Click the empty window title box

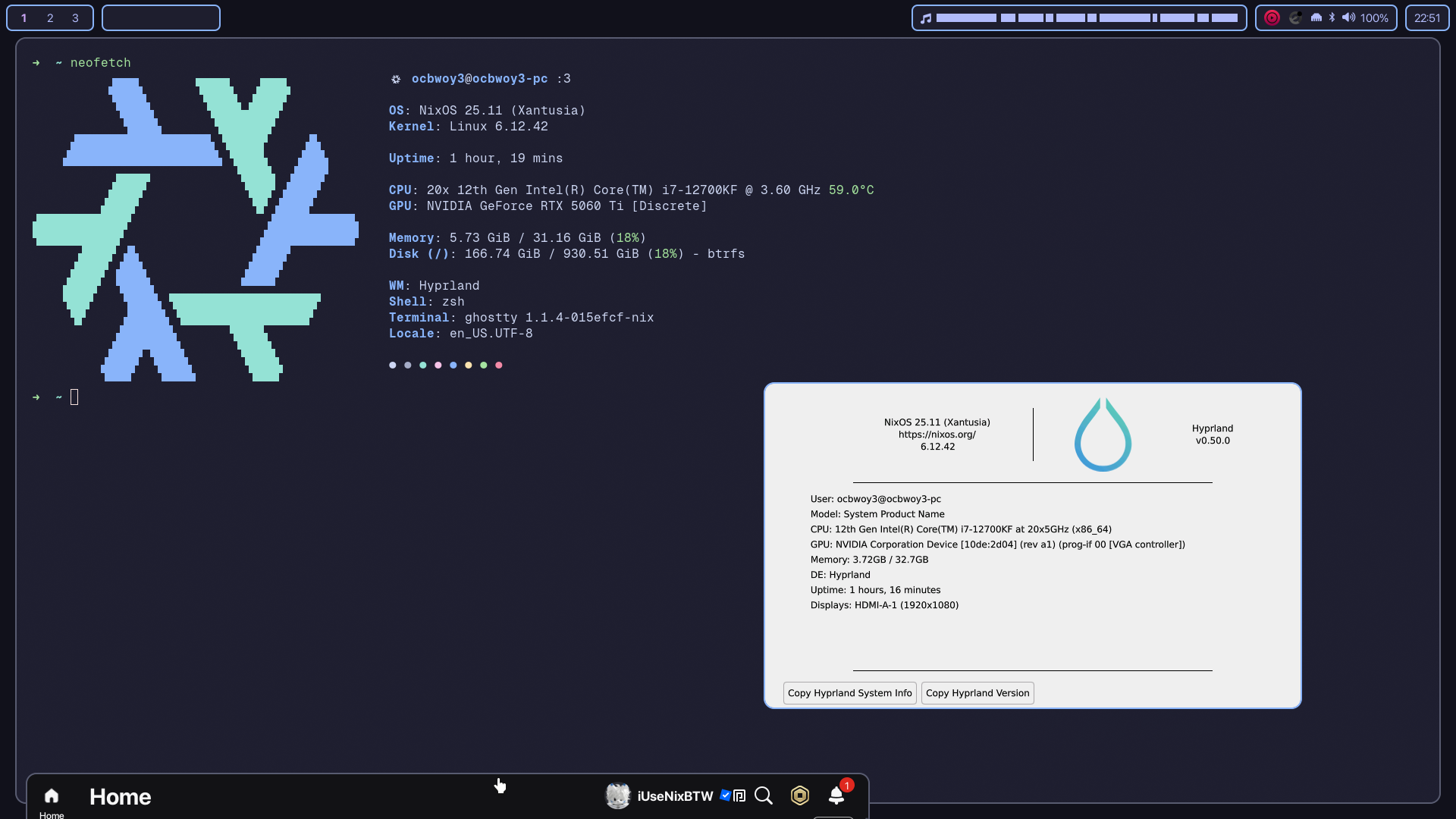pyautogui.click(x=161, y=18)
